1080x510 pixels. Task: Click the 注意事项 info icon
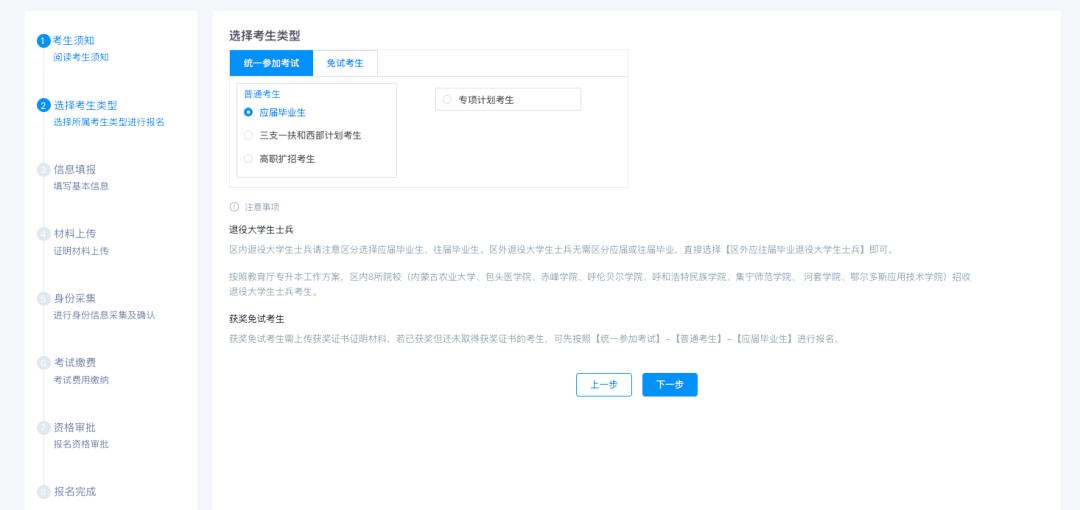tap(234, 207)
